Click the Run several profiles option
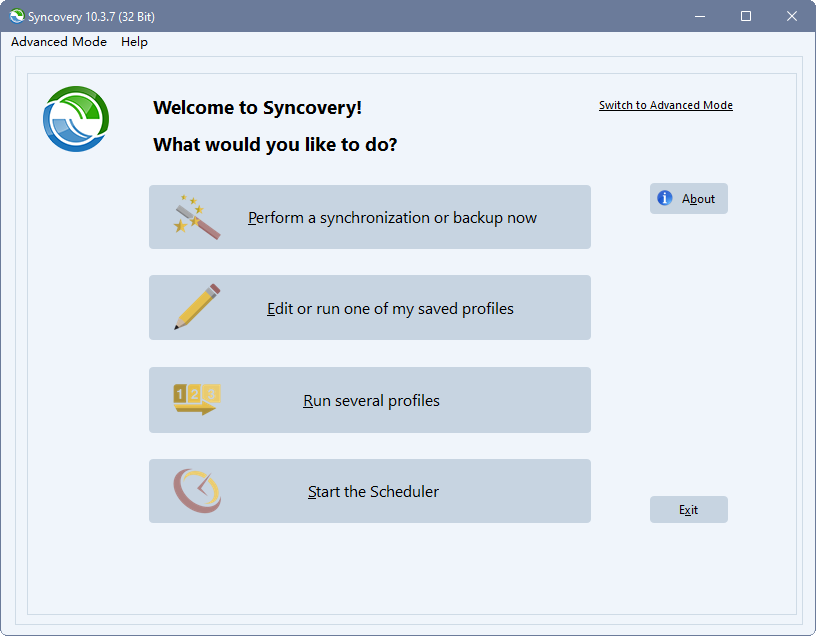Screen dimensions: 816x636 coord(372,400)
